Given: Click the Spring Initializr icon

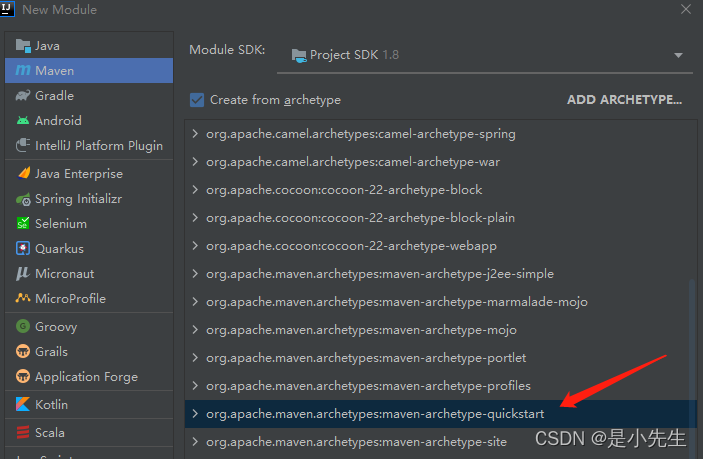Looking at the screenshot, I should point(23,199).
